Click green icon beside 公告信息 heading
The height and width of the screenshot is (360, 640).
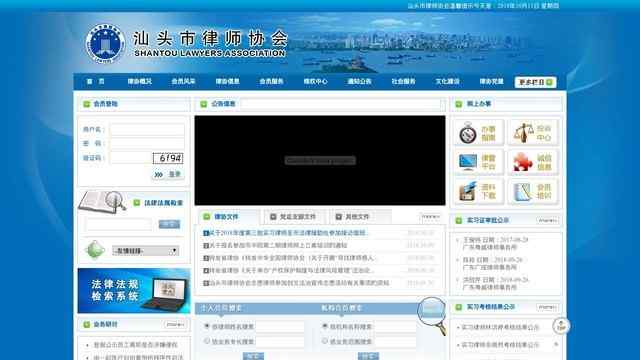click(204, 104)
